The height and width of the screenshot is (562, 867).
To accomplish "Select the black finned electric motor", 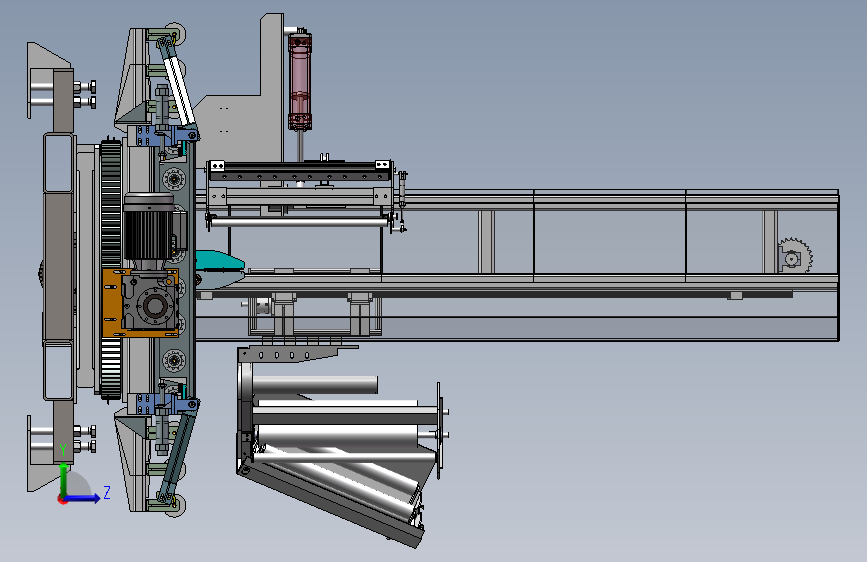I will 148,226.
